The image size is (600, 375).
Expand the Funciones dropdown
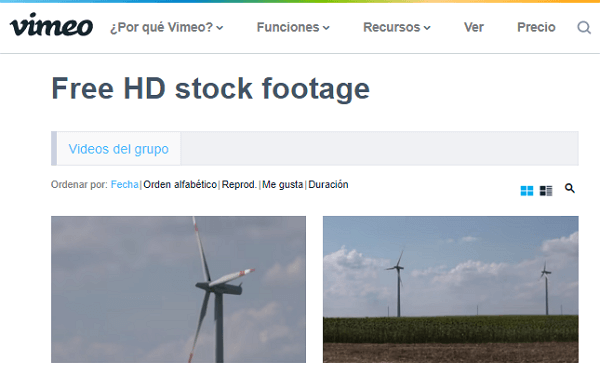click(293, 27)
